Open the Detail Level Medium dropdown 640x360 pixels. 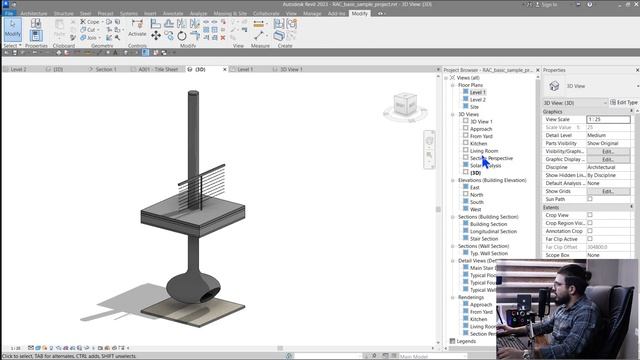(x=608, y=135)
